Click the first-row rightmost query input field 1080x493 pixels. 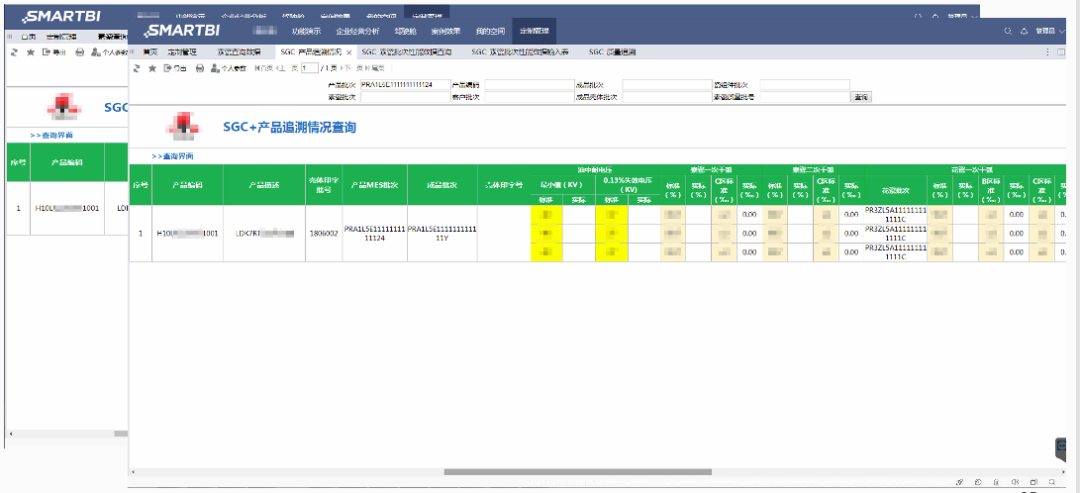[804, 85]
